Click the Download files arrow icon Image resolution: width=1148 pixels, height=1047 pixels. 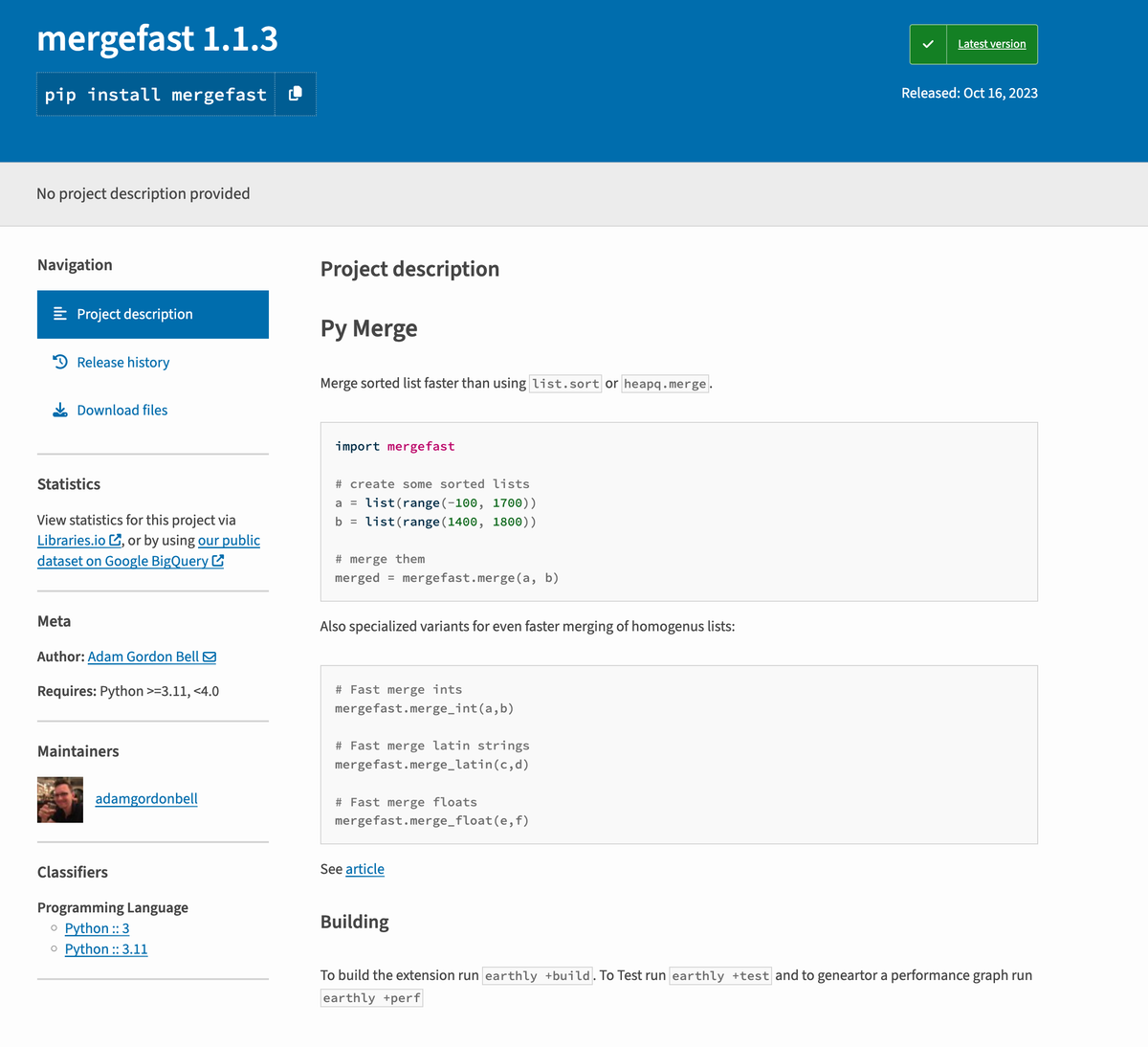pyautogui.click(x=60, y=410)
